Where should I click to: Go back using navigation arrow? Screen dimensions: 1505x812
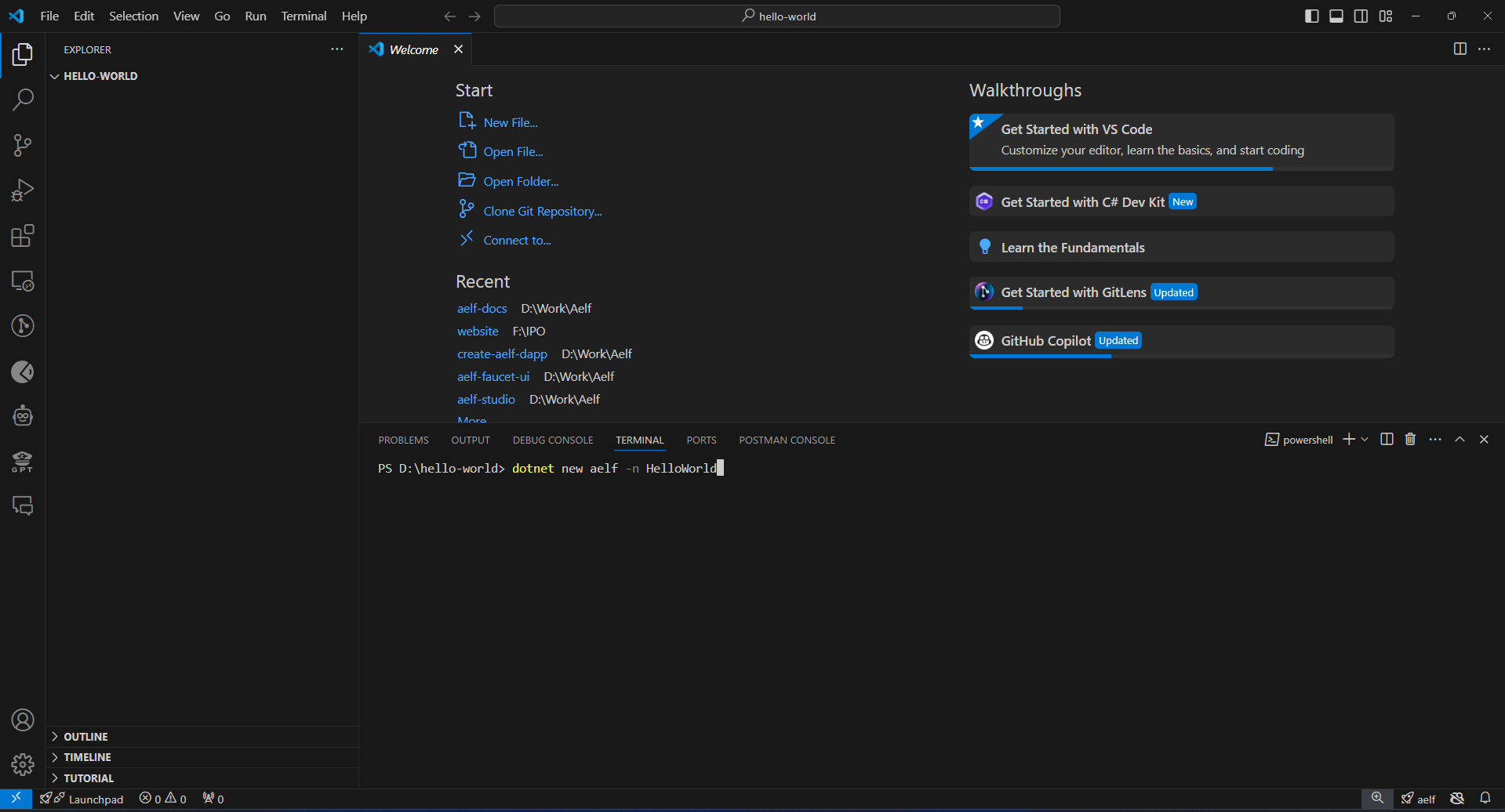[x=450, y=16]
